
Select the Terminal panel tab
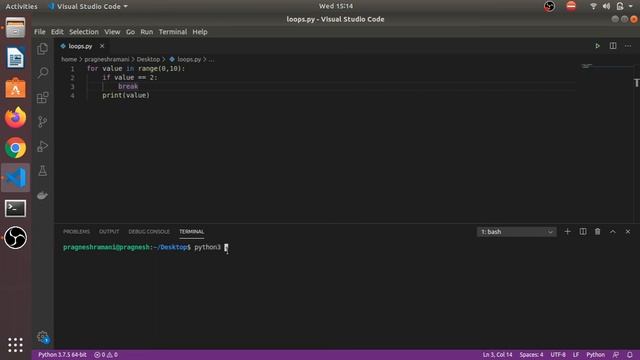[191, 231]
